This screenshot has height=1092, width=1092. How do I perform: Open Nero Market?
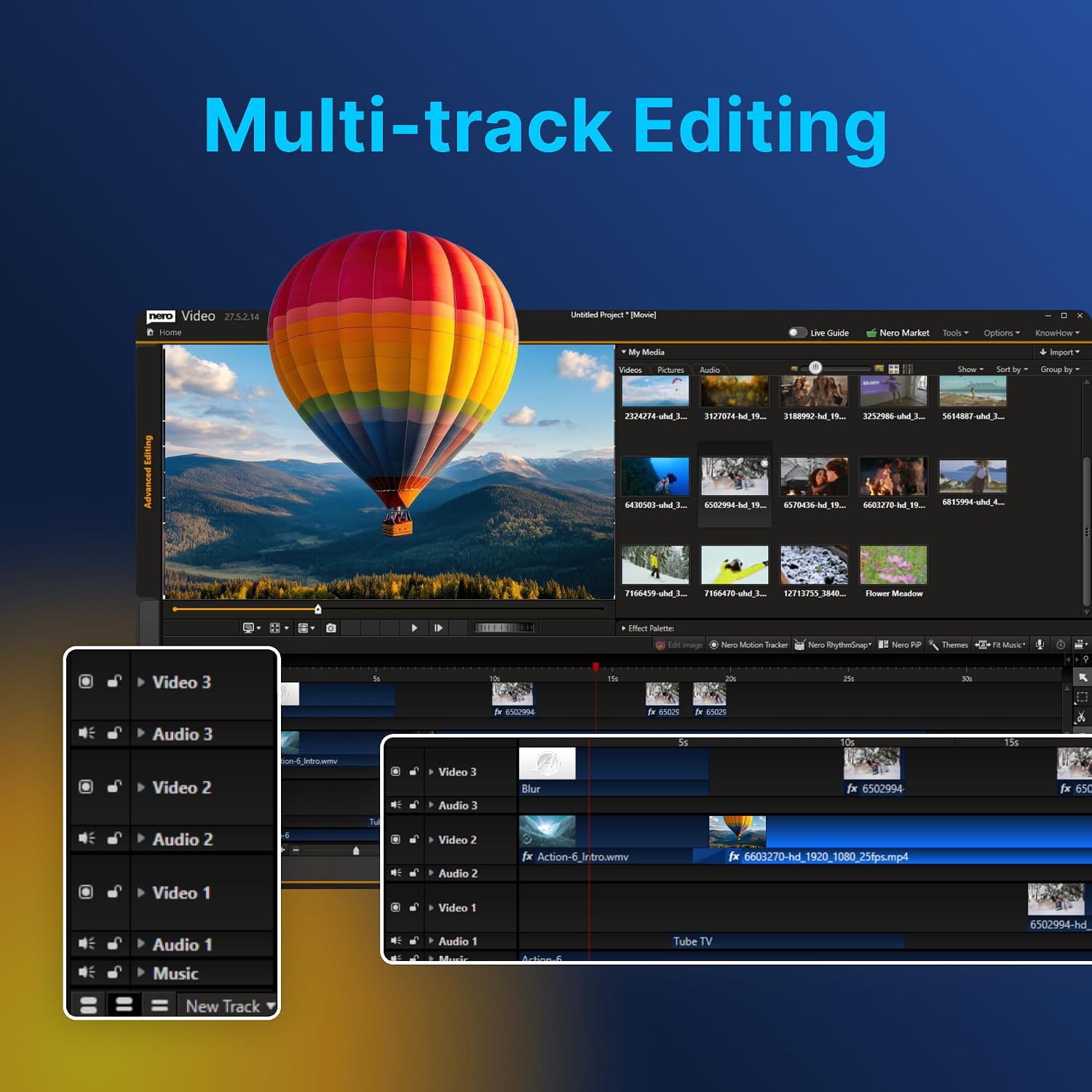click(x=898, y=333)
